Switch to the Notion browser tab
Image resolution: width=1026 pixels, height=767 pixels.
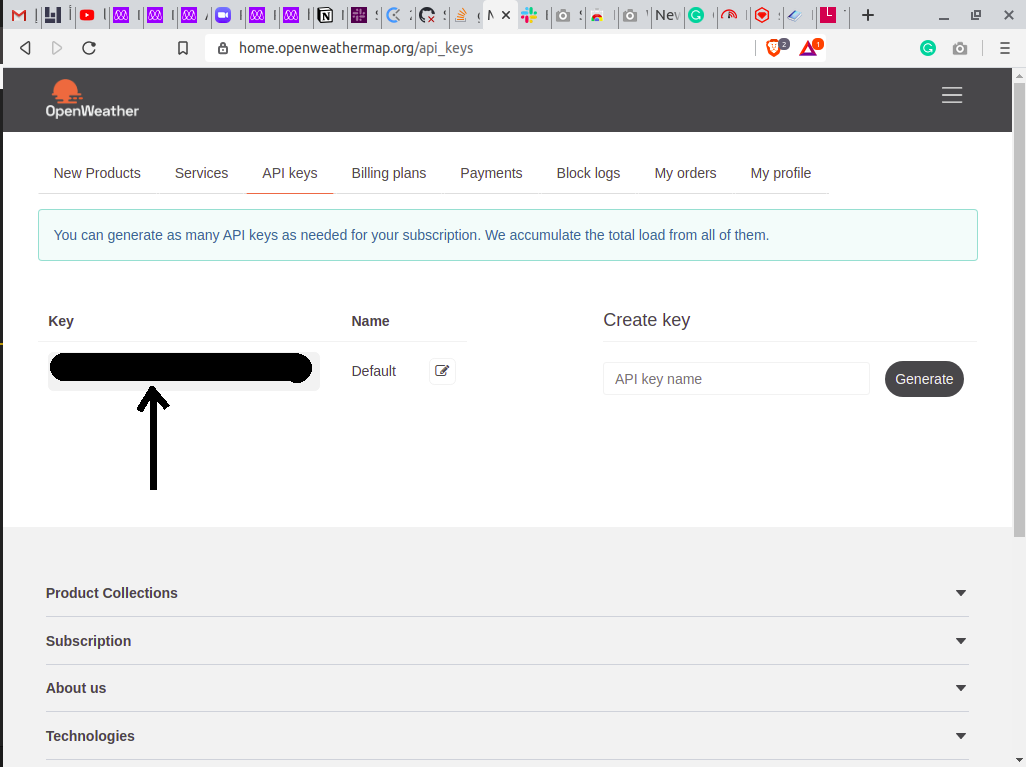(x=325, y=15)
